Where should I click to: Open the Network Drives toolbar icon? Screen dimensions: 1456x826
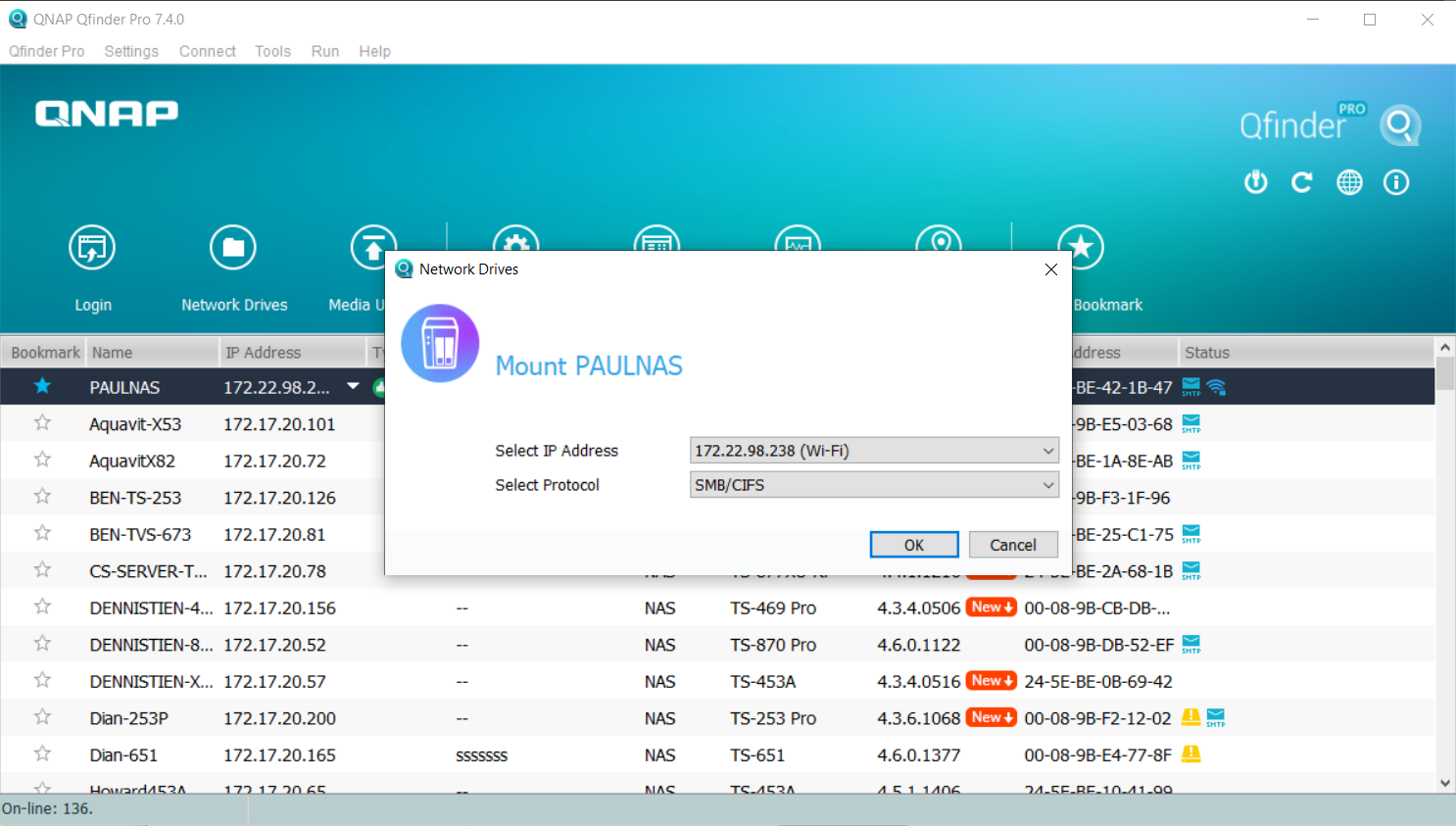(233, 249)
